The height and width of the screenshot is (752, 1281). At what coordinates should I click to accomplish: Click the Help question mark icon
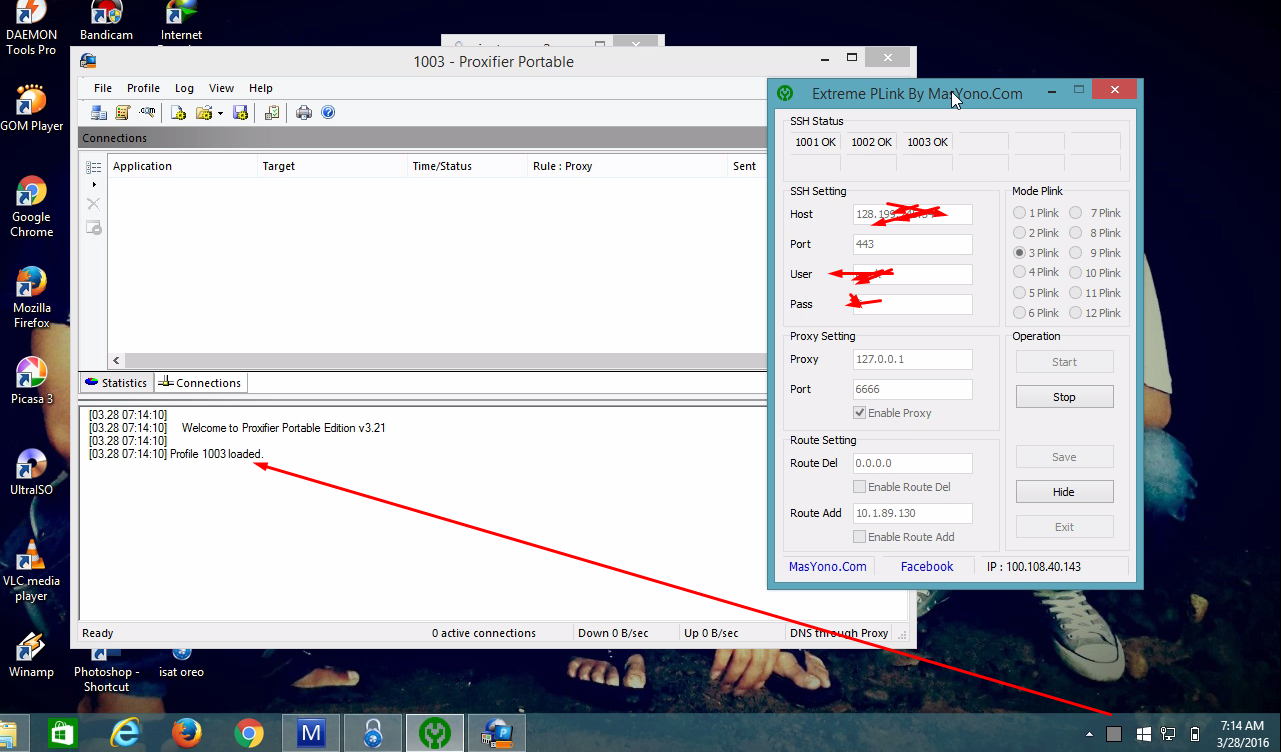[328, 112]
